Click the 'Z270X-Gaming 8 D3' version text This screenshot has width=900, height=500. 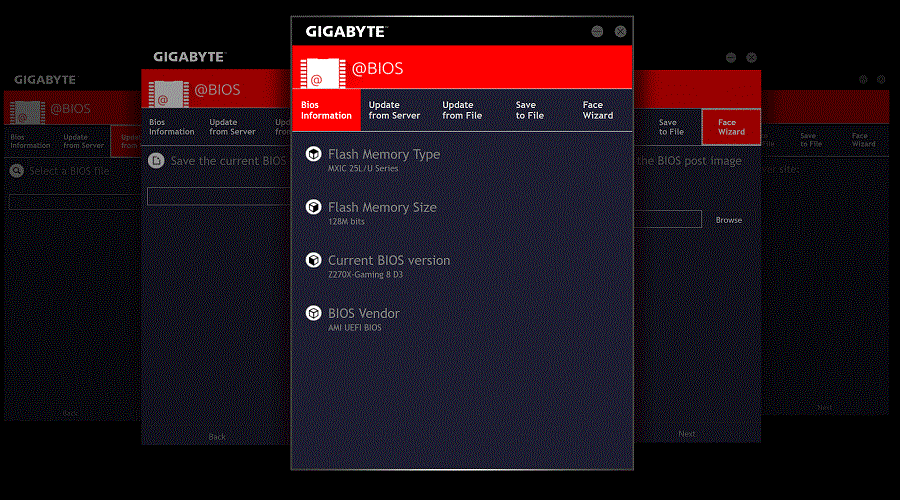366,274
